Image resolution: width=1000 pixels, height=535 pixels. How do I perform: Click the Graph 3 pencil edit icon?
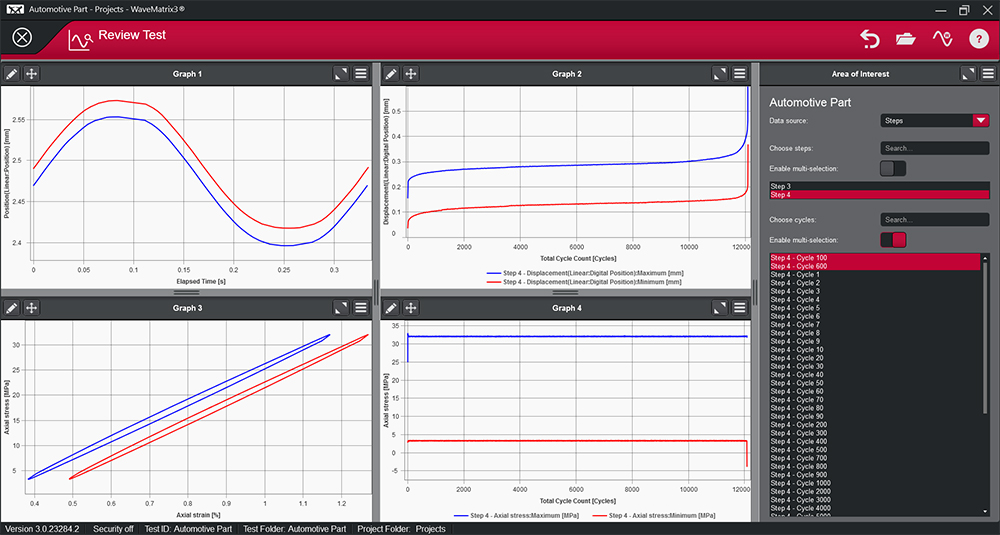[x=11, y=308]
